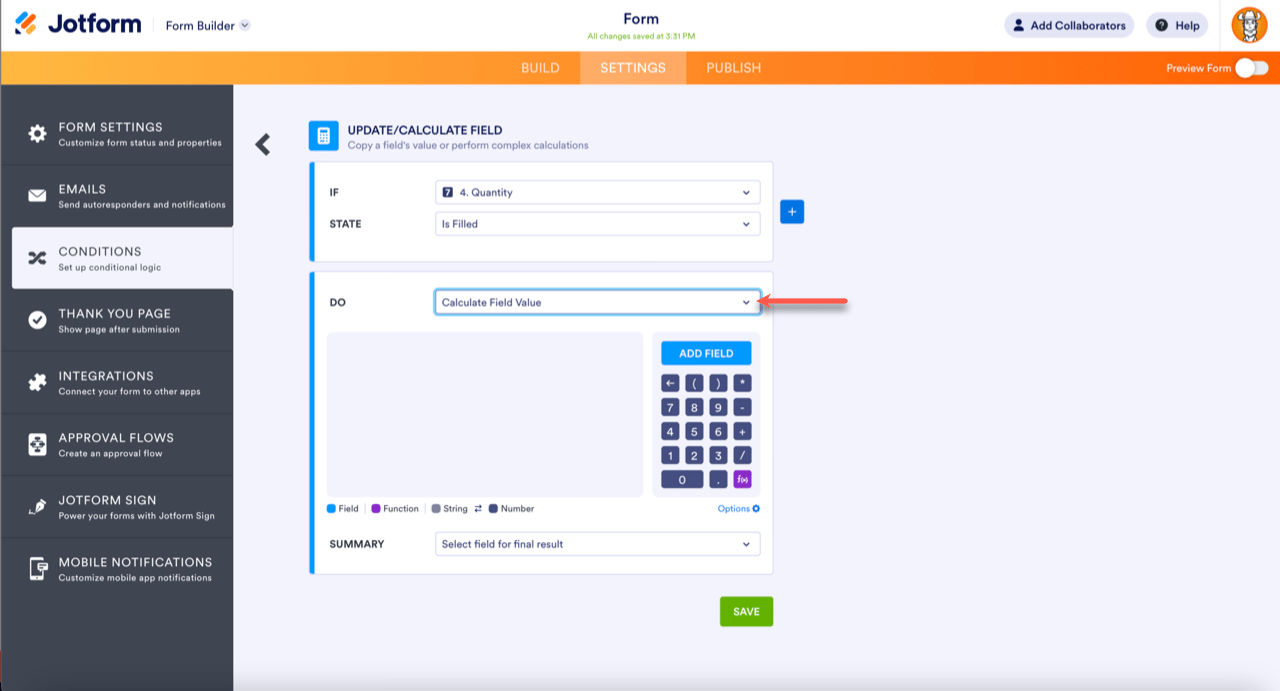Click the number 3 calculator key
Image resolution: width=1280 pixels, height=691 pixels.
click(718, 456)
